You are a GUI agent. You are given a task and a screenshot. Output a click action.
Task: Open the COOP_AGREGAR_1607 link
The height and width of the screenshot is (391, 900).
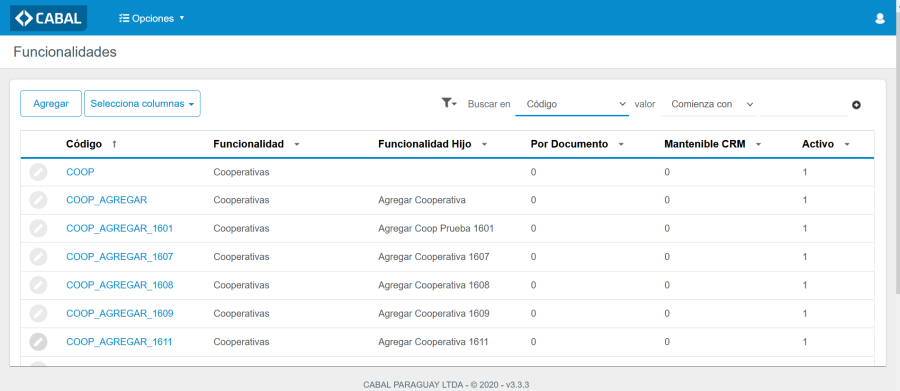pos(119,257)
